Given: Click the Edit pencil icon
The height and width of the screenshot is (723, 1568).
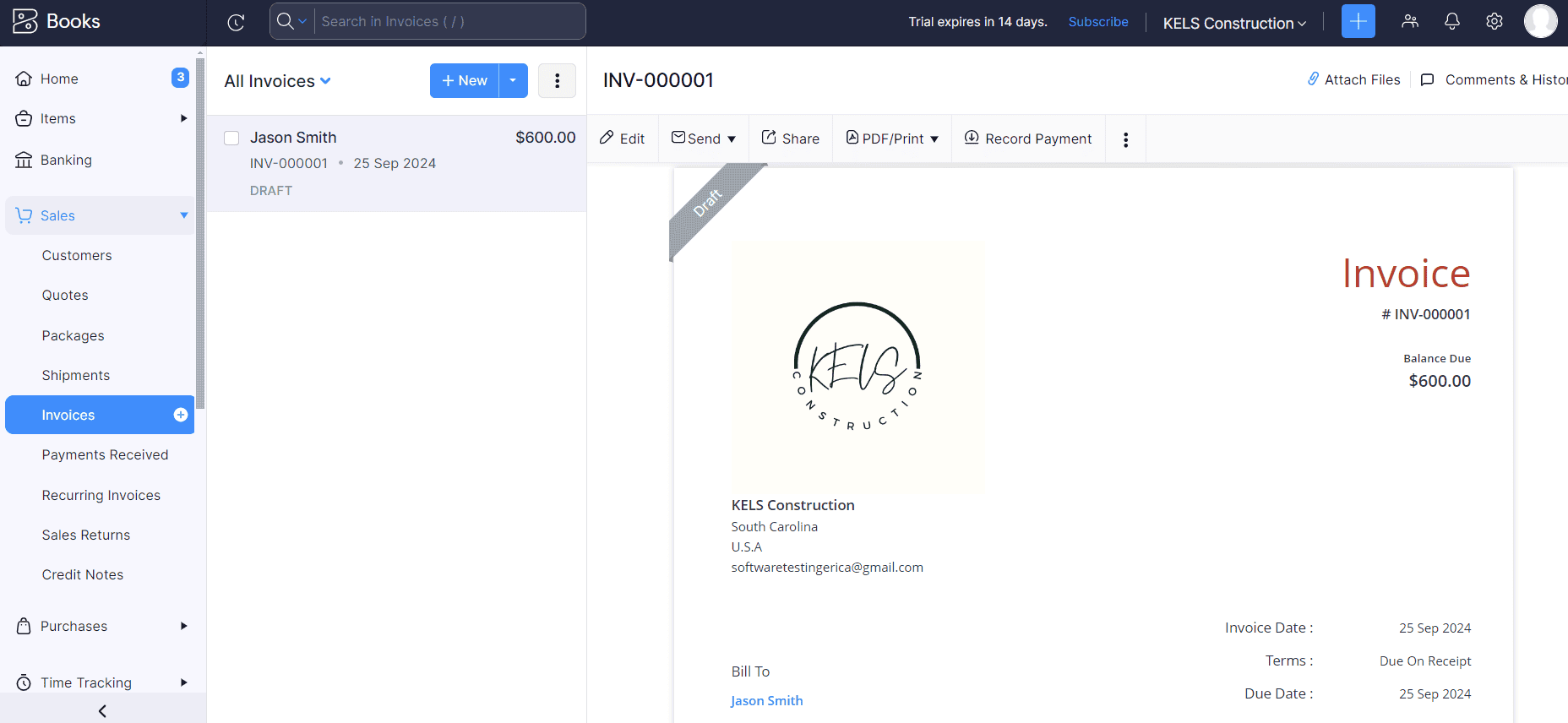Looking at the screenshot, I should click(x=607, y=138).
